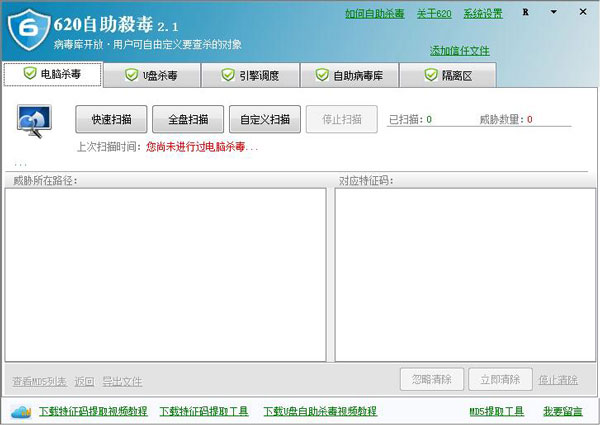Click the 威胁所在路径 column header label
600x425 pixels.
point(45,181)
